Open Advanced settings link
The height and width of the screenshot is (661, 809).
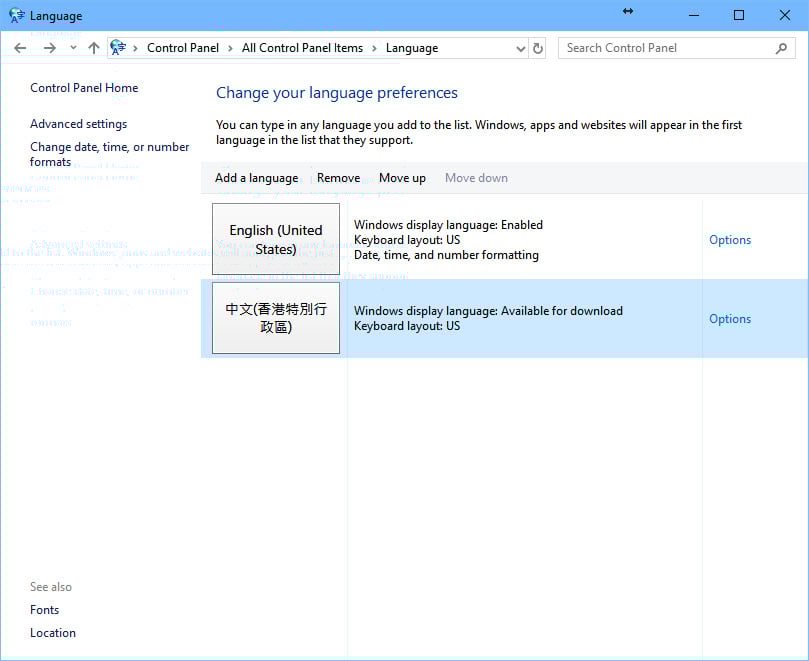[x=78, y=124]
